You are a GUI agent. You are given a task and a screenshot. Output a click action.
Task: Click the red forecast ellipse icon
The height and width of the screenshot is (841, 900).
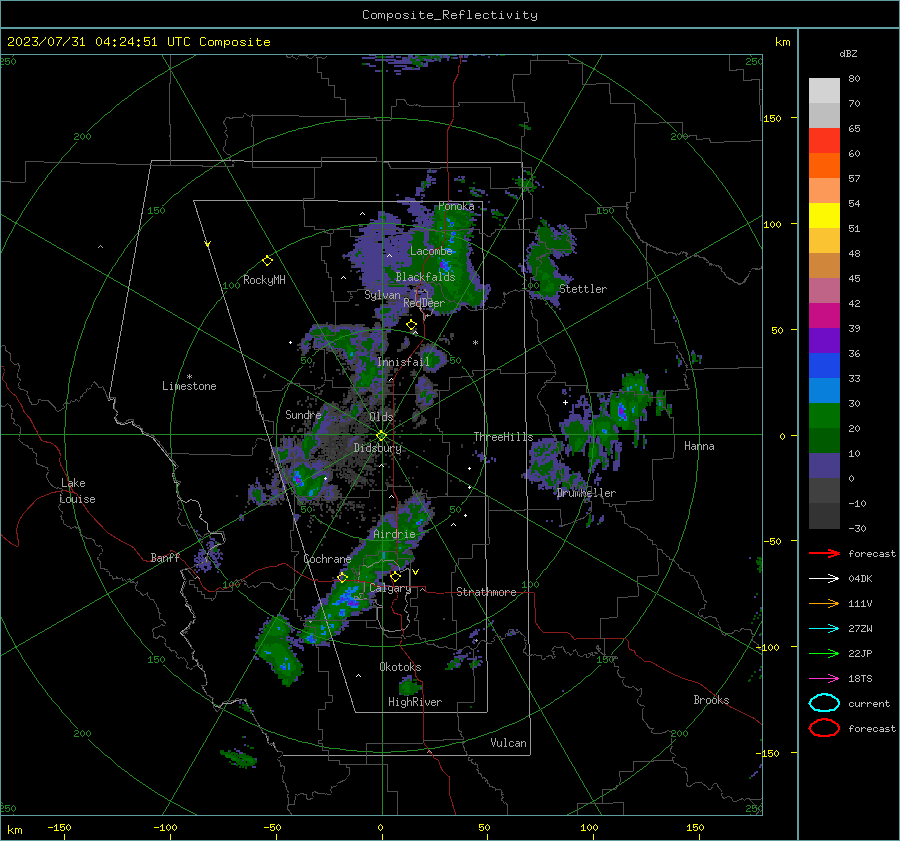(824, 728)
